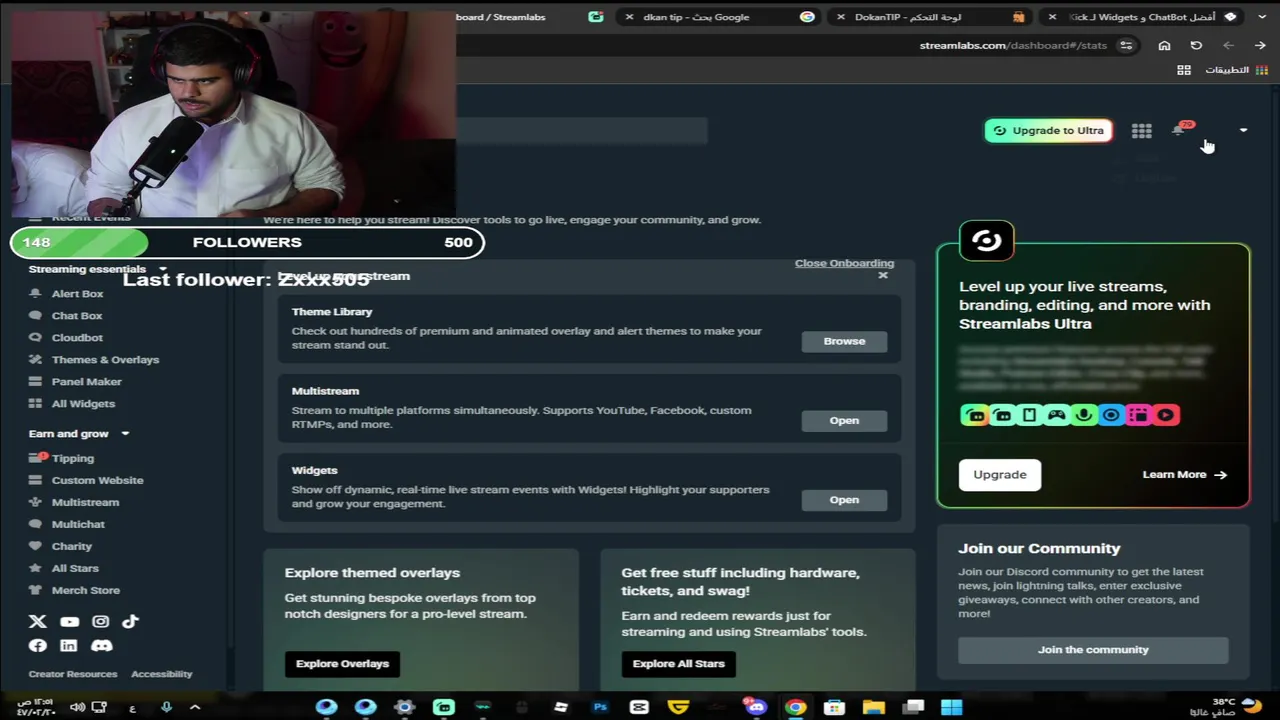Click the red play icon in the Ultra card
The width and height of the screenshot is (1280, 720).
[x=1166, y=415]
